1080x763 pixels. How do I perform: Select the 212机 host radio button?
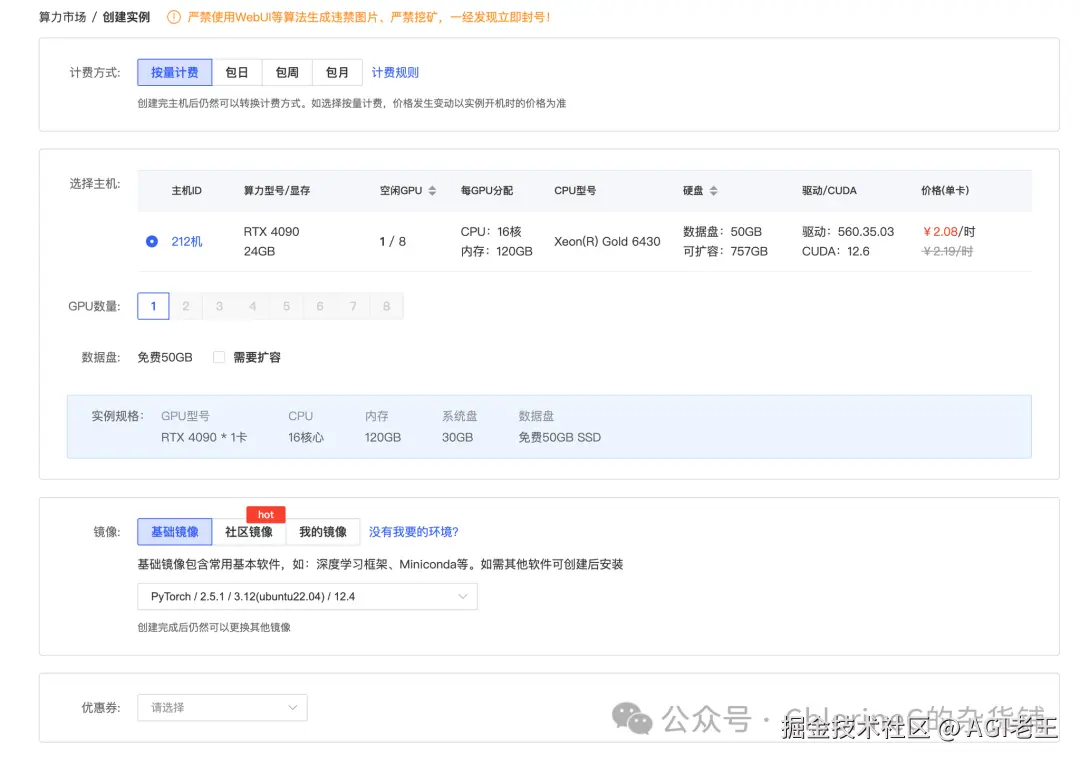point(152,242)
